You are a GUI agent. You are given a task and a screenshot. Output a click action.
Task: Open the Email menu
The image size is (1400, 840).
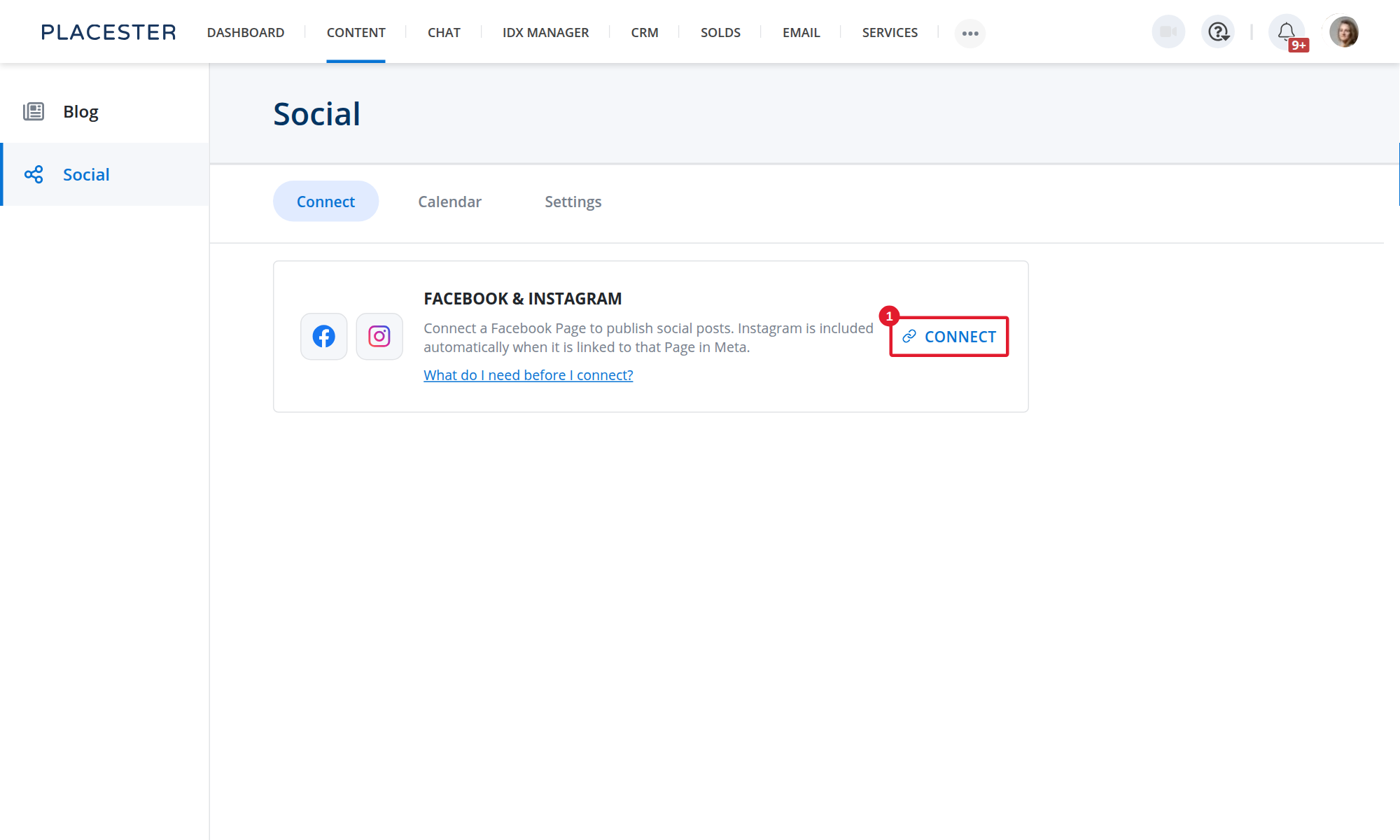(801, 32)
